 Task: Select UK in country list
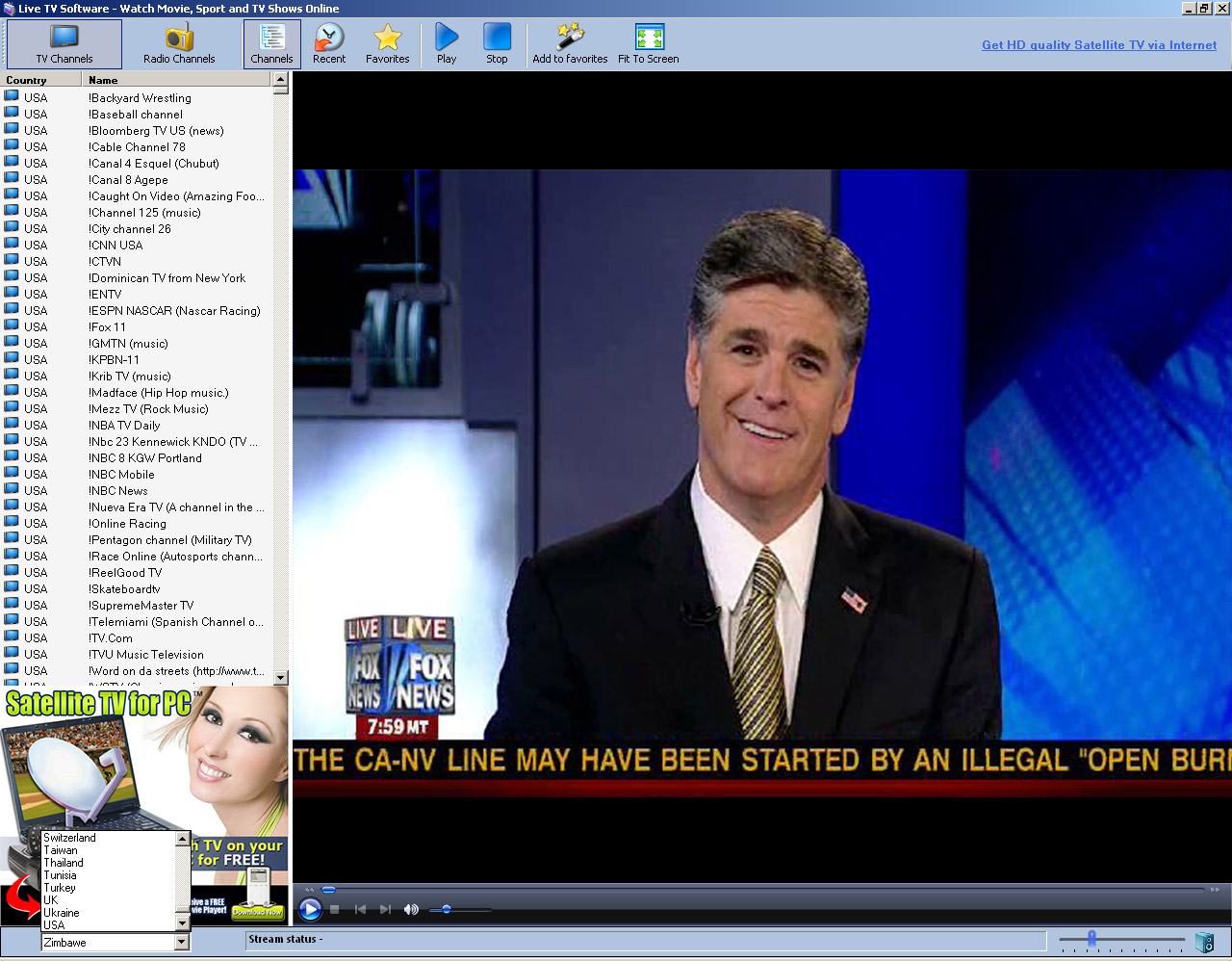tap(51, 900)
